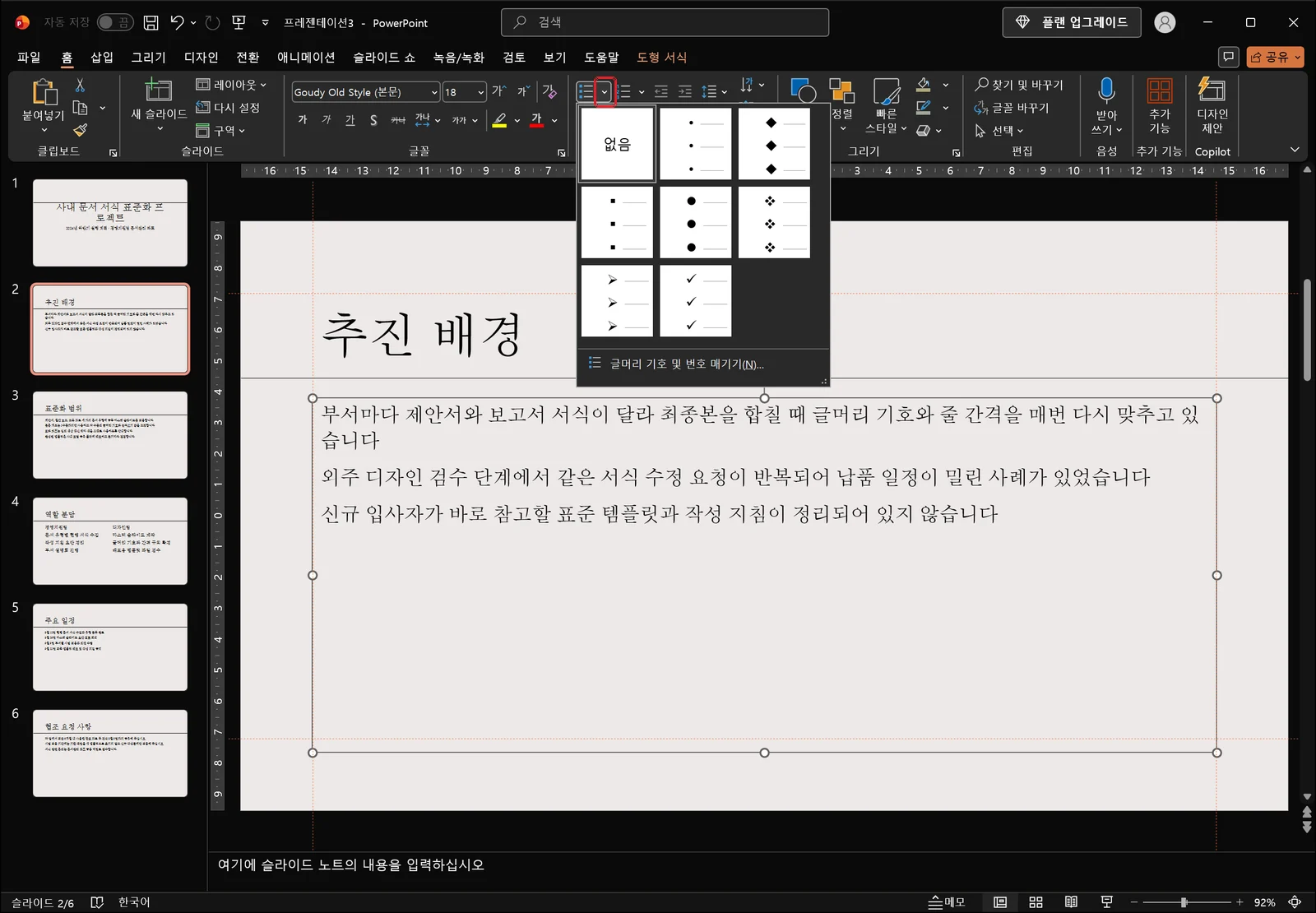Viewport: 1316px width, 913px height.
Task: Select slide 4 thumbnail 역할 분담
Action: pyautogui.click(x=110, y=540)
